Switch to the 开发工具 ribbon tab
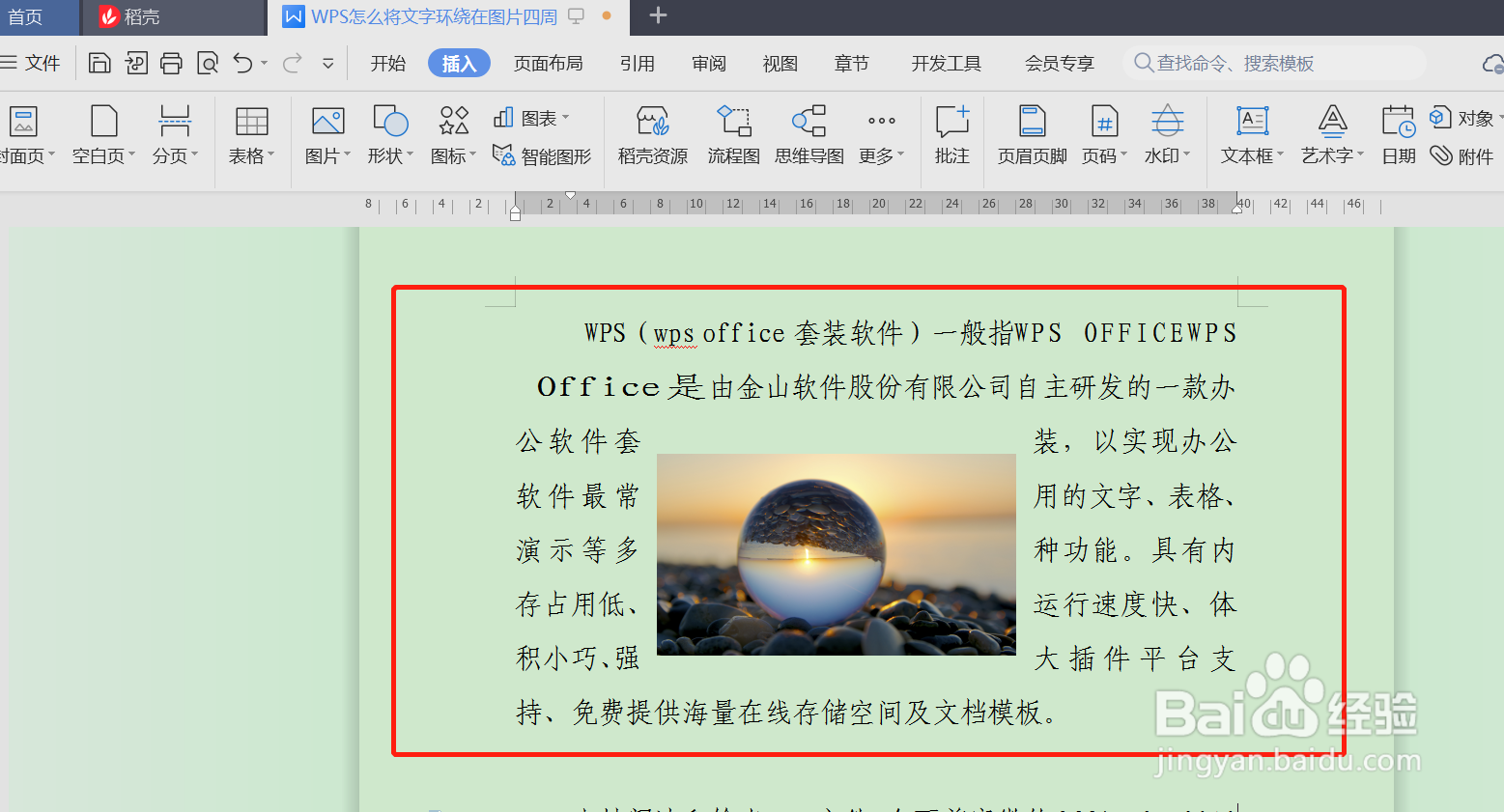 pyautogui.click(x=947, y=64)
